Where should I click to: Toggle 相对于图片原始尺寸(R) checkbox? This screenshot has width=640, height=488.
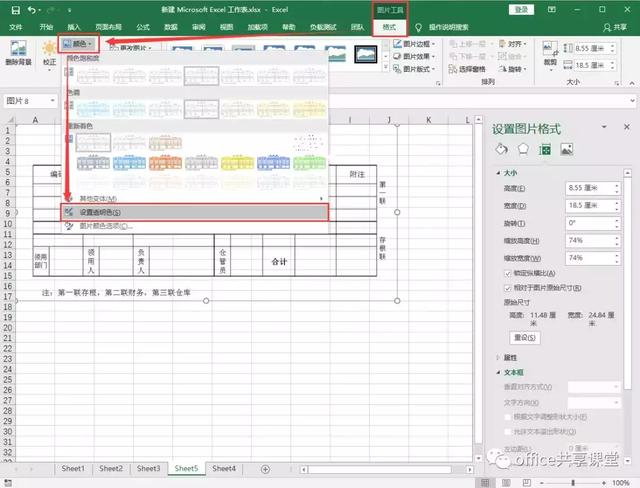pos(508,288)
